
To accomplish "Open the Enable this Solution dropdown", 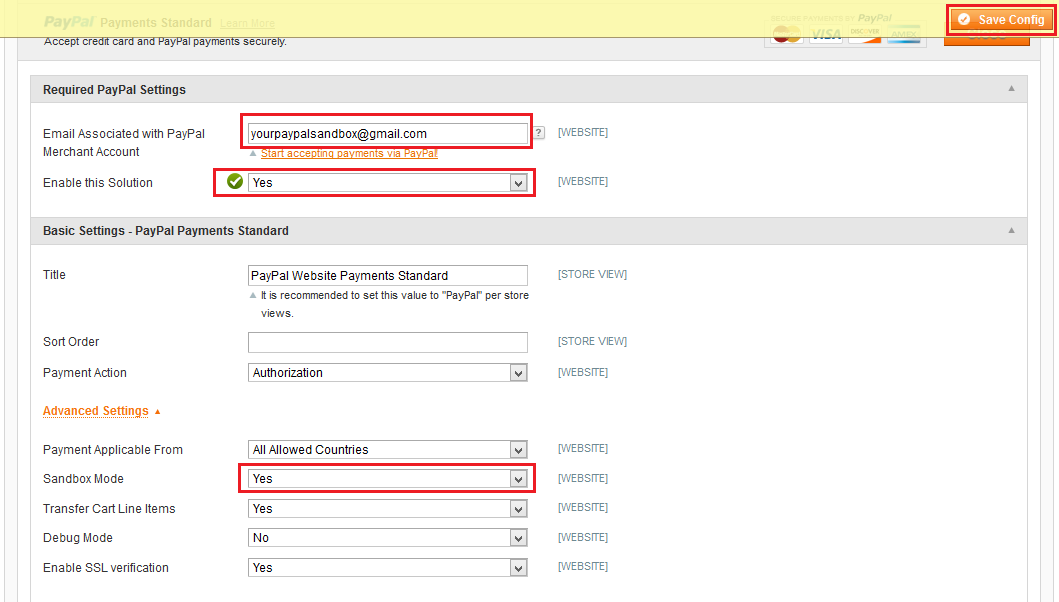I will (x=388, y=182).
